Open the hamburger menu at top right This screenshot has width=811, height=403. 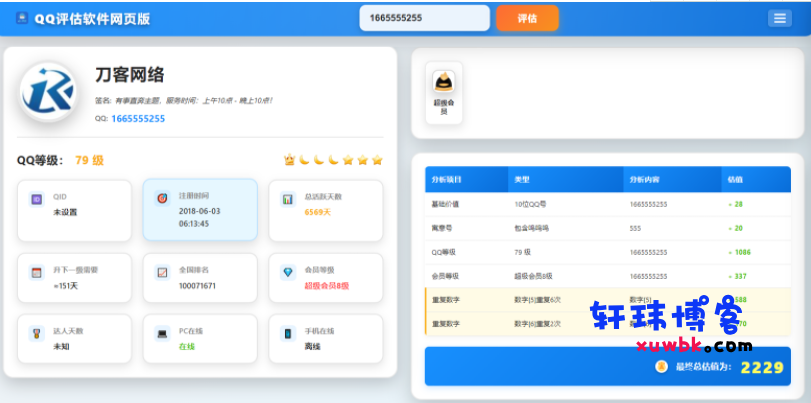point(779,18)
